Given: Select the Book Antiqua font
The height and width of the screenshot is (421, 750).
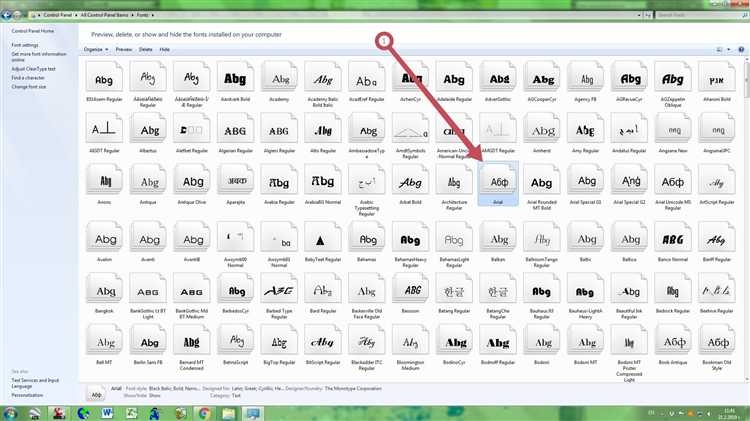Looking at the screenshot, I should [x=673, y=343].
